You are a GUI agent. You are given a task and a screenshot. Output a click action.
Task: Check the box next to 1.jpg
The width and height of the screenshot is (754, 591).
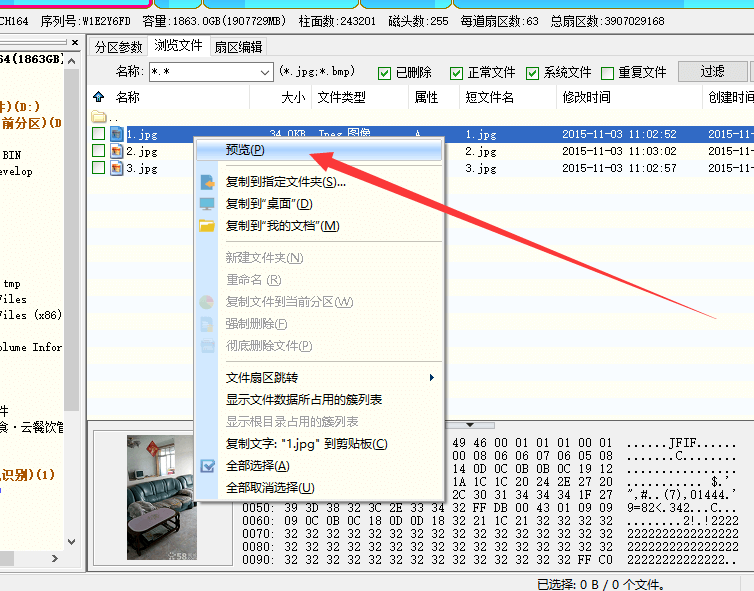click(99, 134)
